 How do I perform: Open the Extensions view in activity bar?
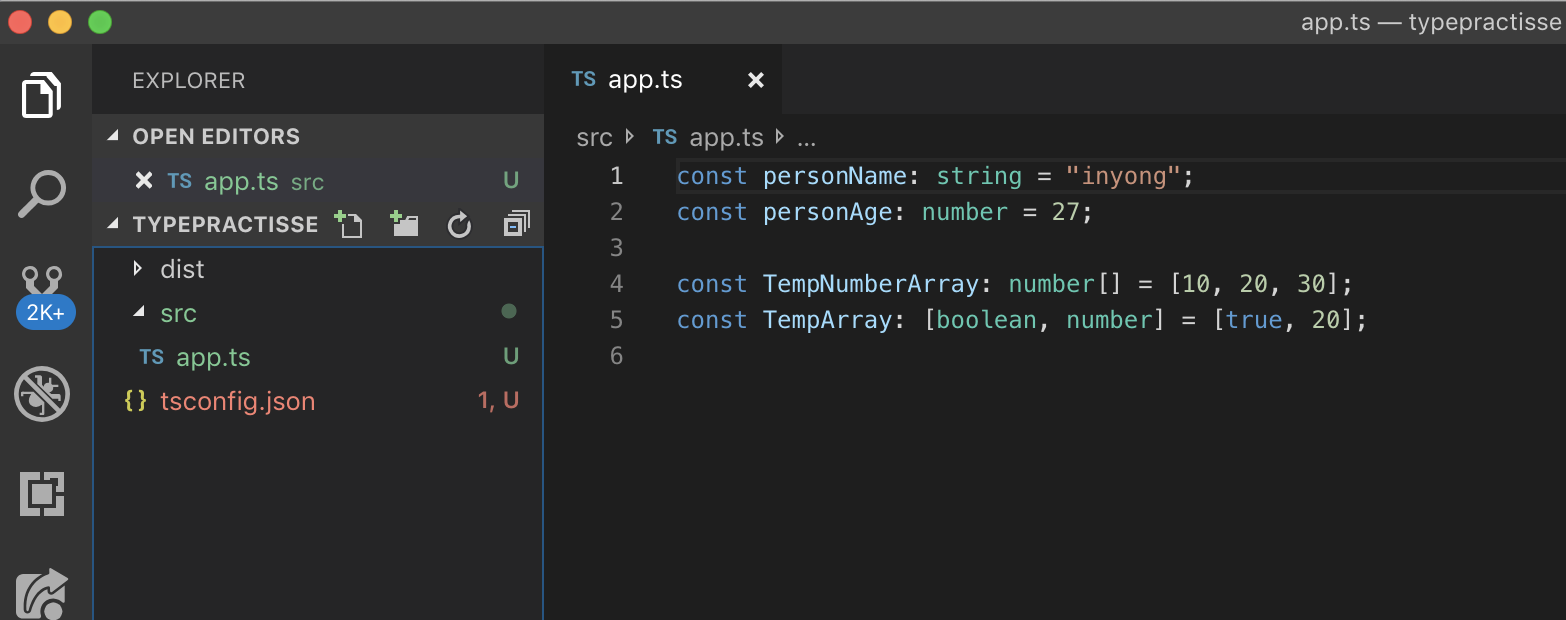pyautogui.click(x=43, y=494)
